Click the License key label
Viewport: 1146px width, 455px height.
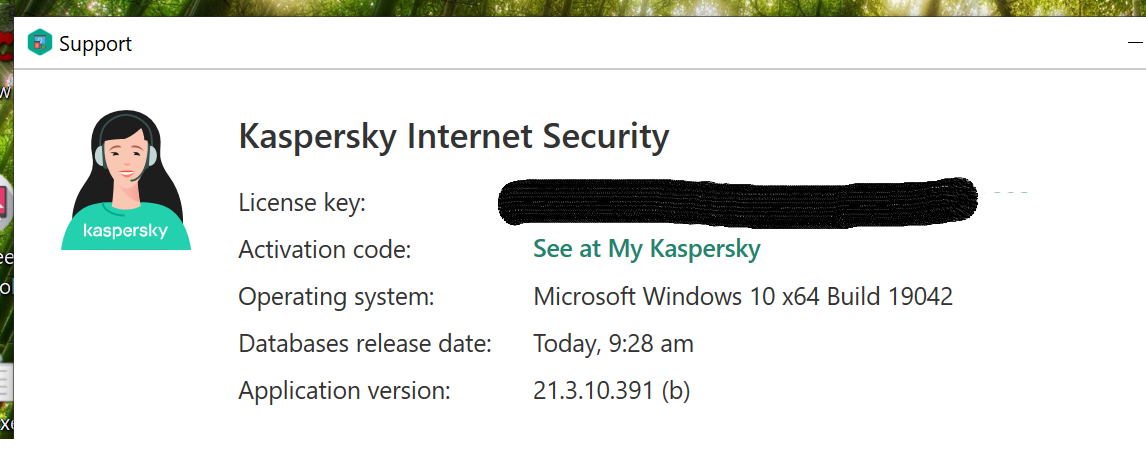tap(302, 203)
